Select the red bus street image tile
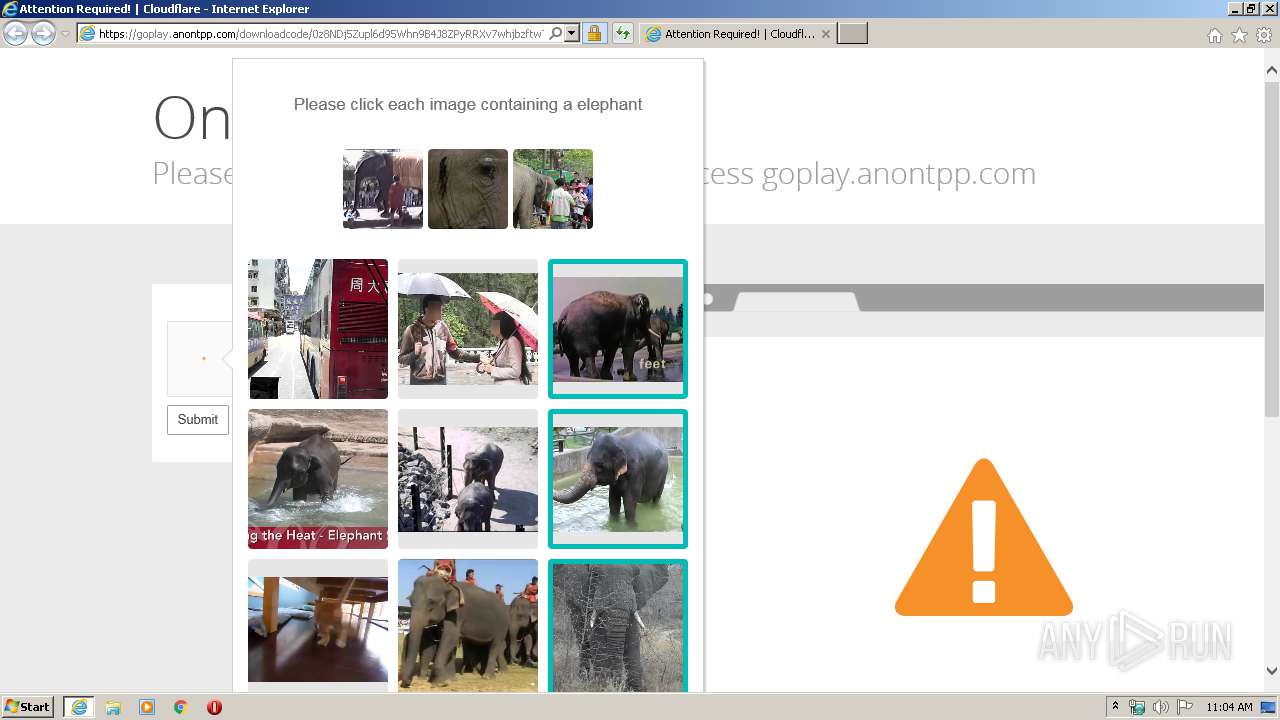 click(318, 329)
